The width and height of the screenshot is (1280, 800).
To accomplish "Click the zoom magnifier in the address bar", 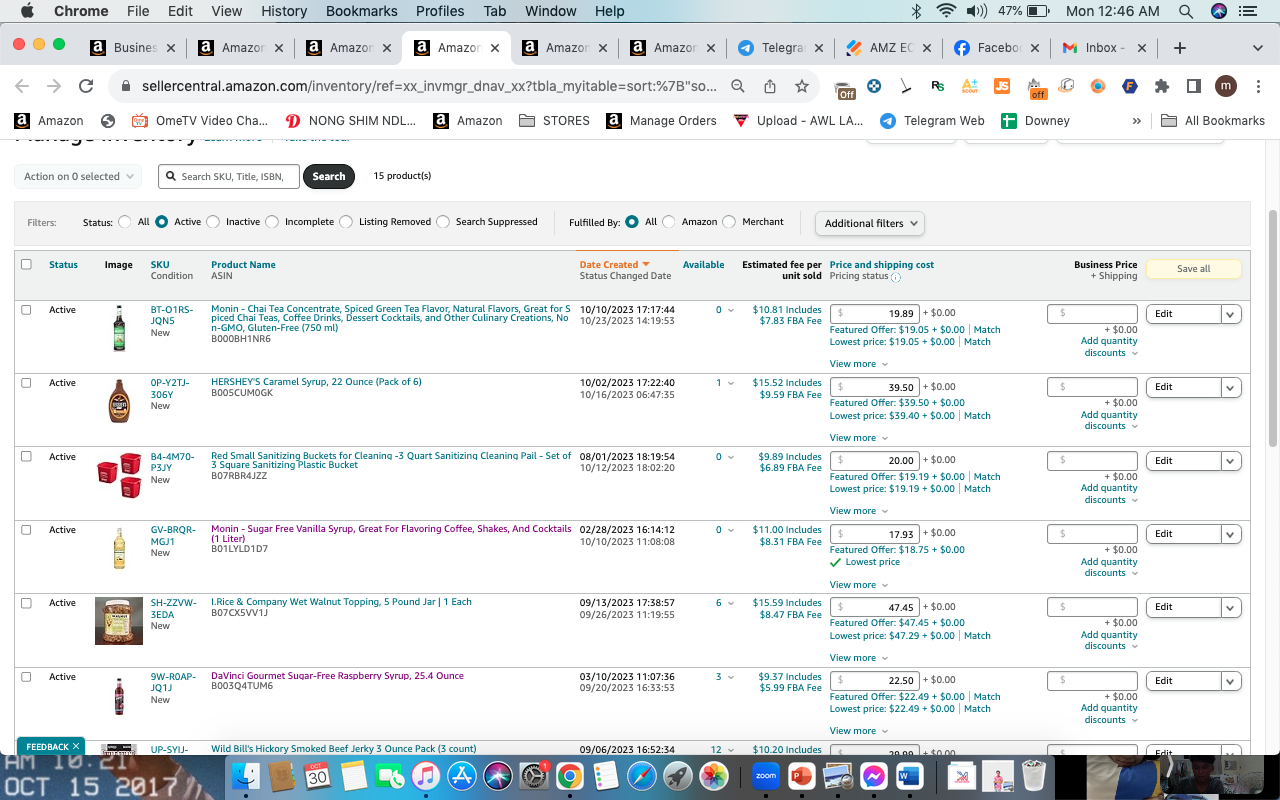I will click(738, 86).
